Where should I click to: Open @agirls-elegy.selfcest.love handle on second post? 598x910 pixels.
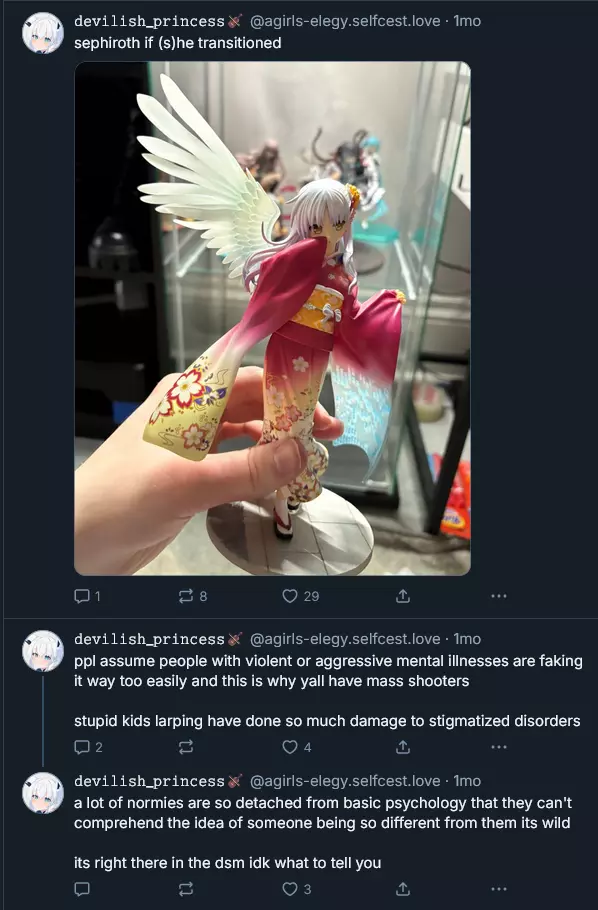(345, 639)
